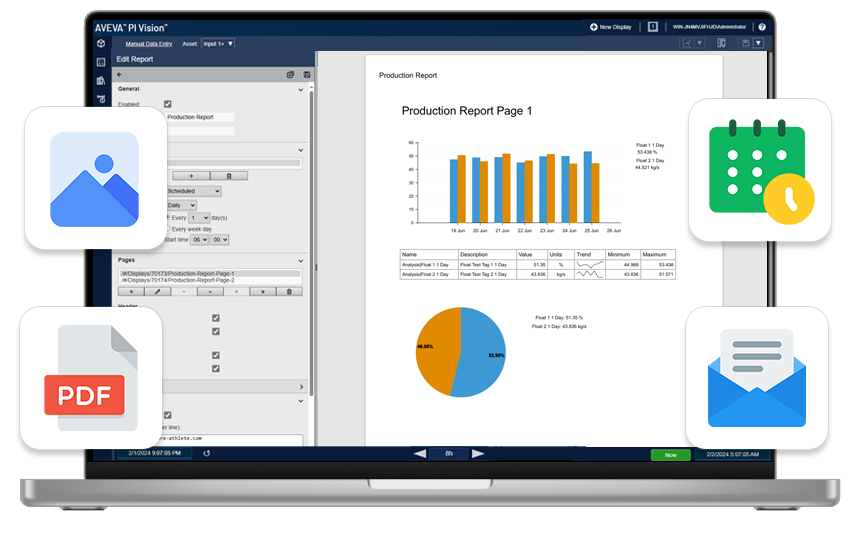This screenshot has width=860, height=540.
Task: Click the back arrow in Edit Report panel
Action: 120,74
